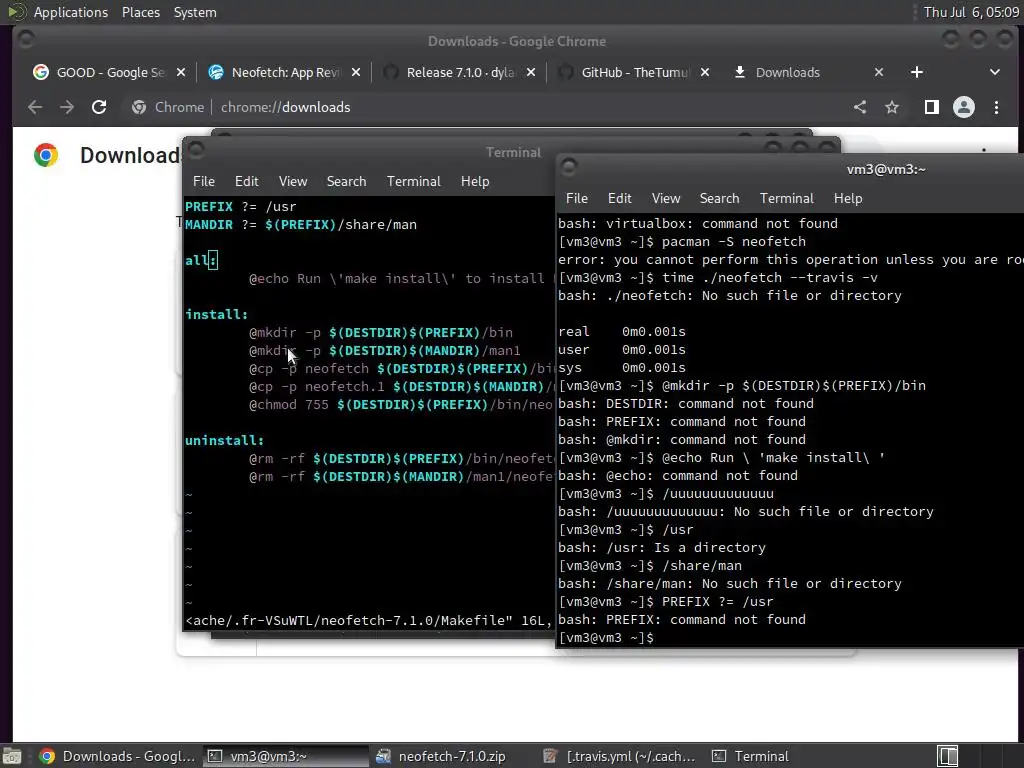1024x768 pixels.
Task: Click the Chrome logo on Downloads page
Action: tap(46, 155)
